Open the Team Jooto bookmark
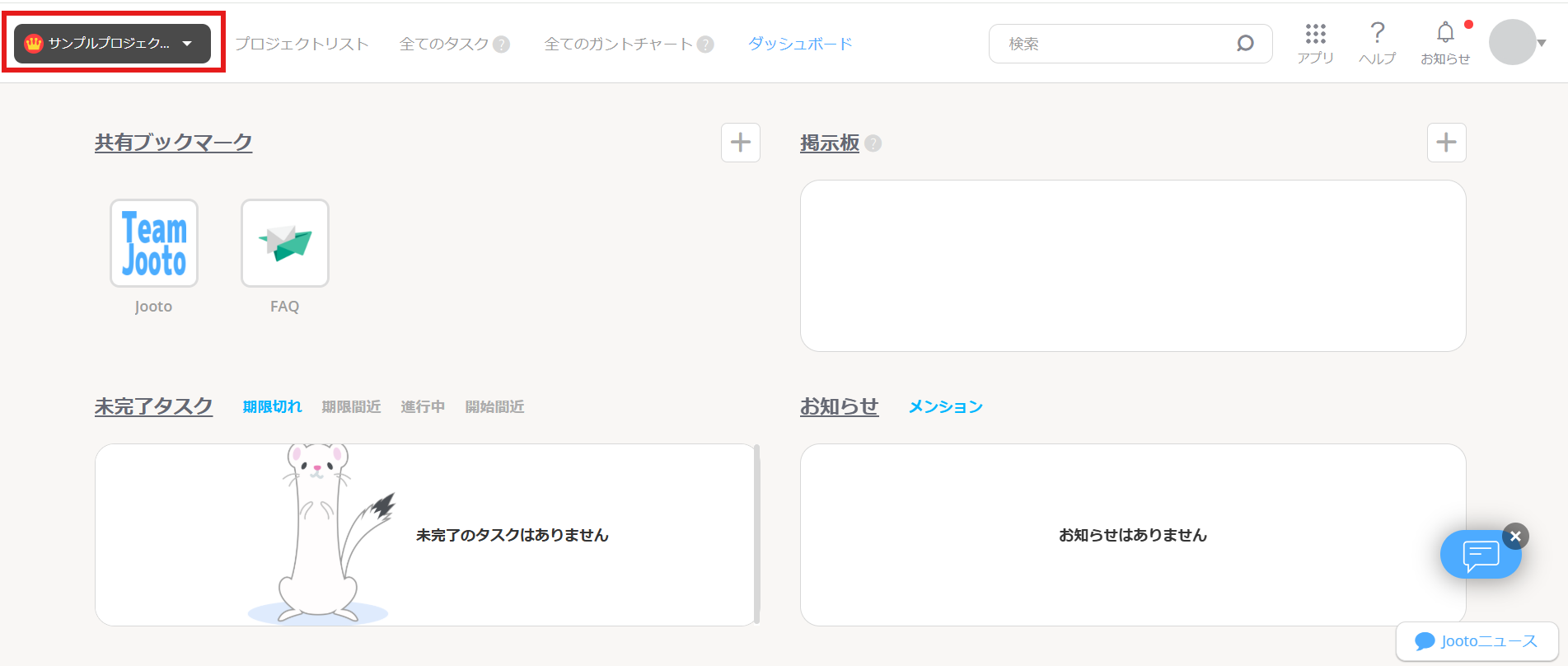The height and width of the screenshot is (666, 1568). [154, 243]
